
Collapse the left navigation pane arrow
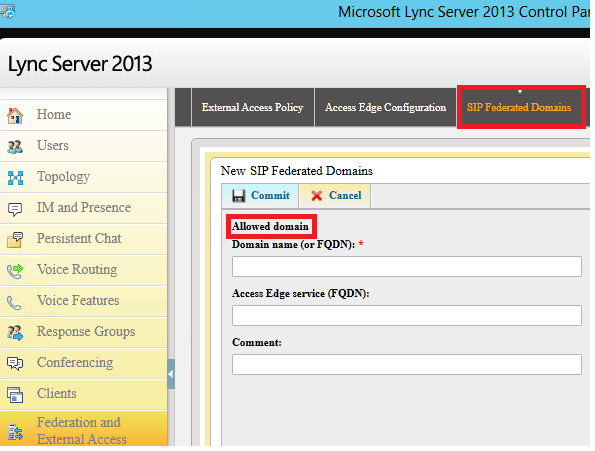(171, 374)
